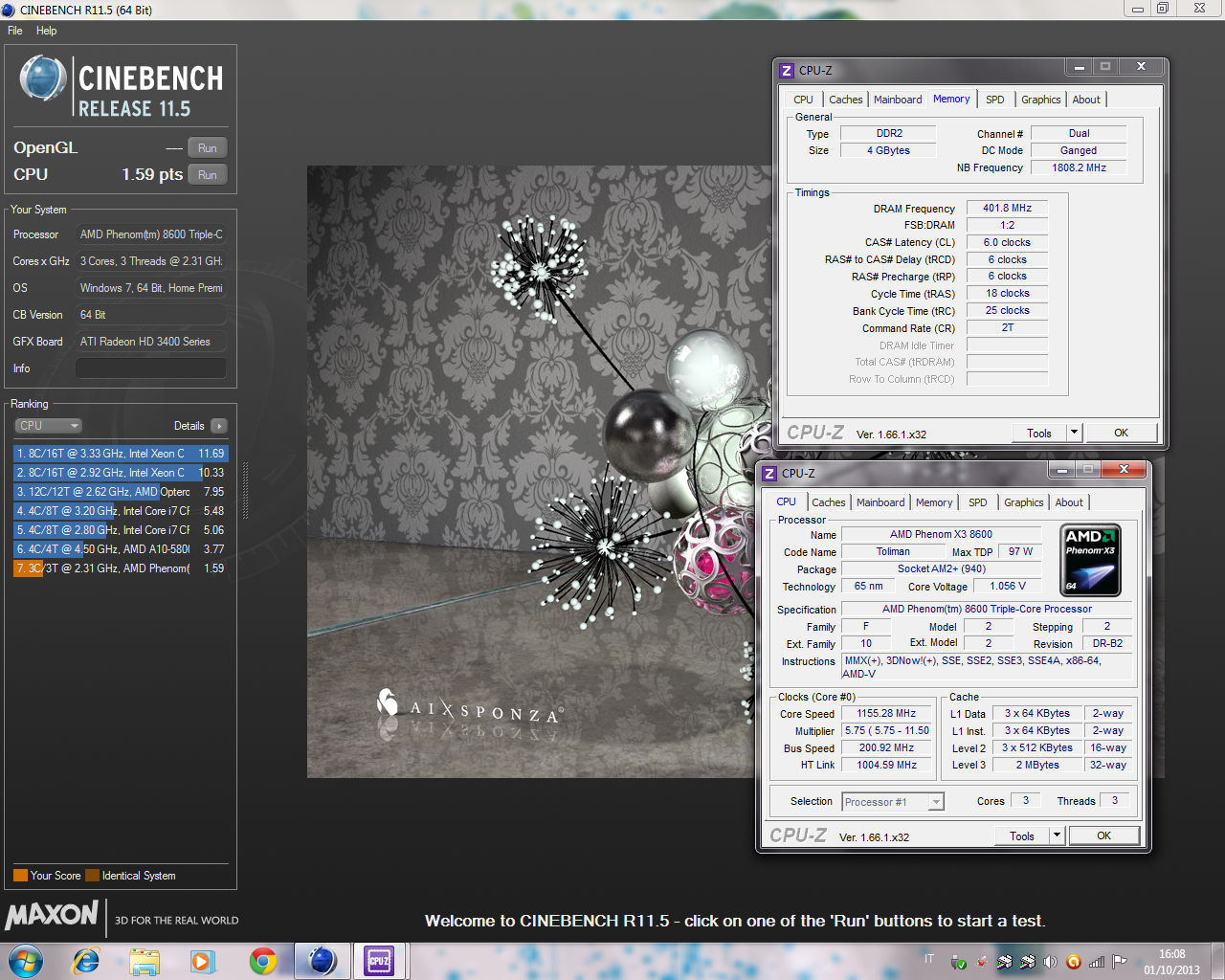Viewport: 1225px width, 980px height.
Task: Click the Cinebench title bar app icon
Action: [x=9, y=10]
